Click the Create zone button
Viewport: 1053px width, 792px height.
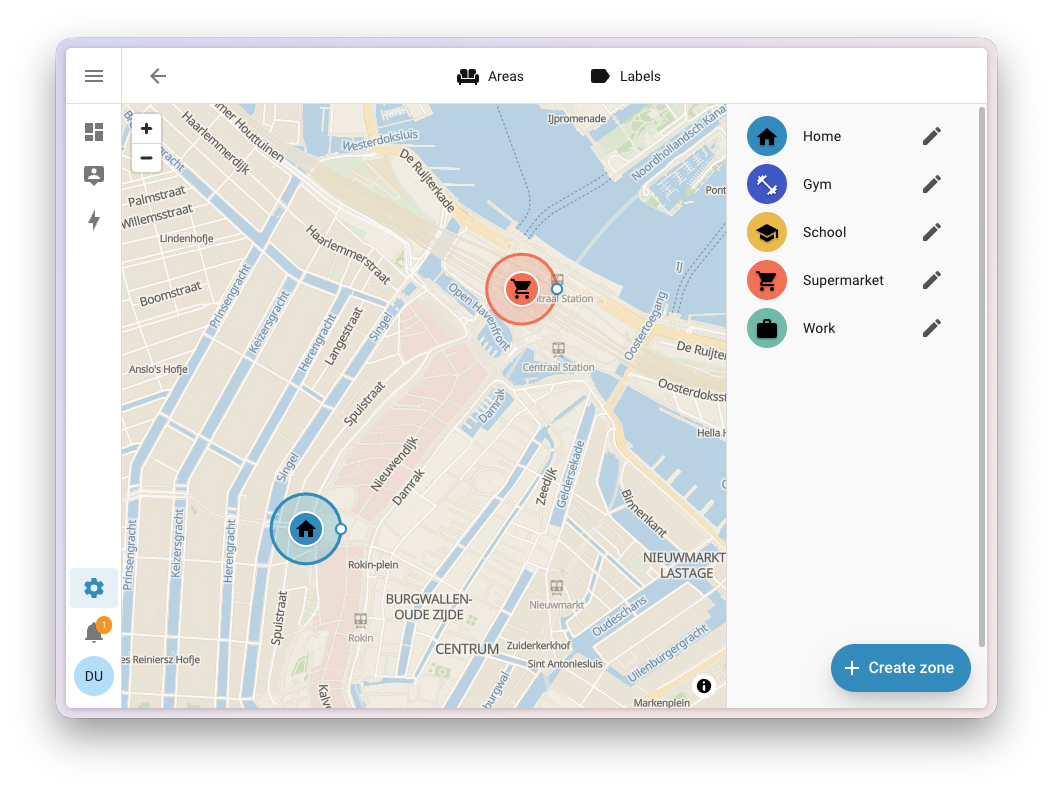901,668
